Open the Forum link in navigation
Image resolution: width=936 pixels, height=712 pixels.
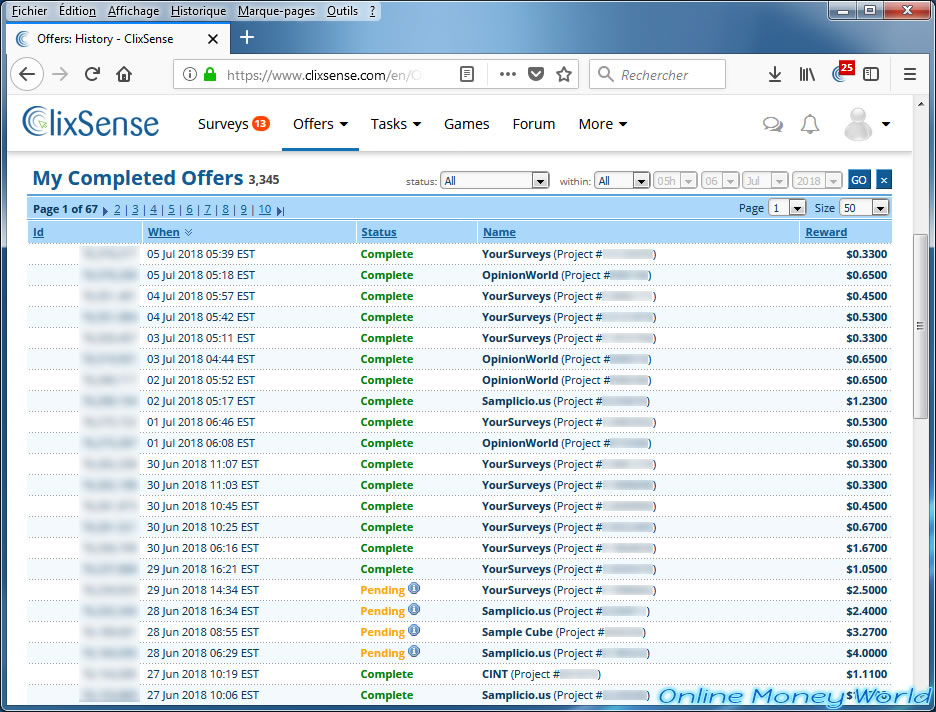tap(534, 124)
